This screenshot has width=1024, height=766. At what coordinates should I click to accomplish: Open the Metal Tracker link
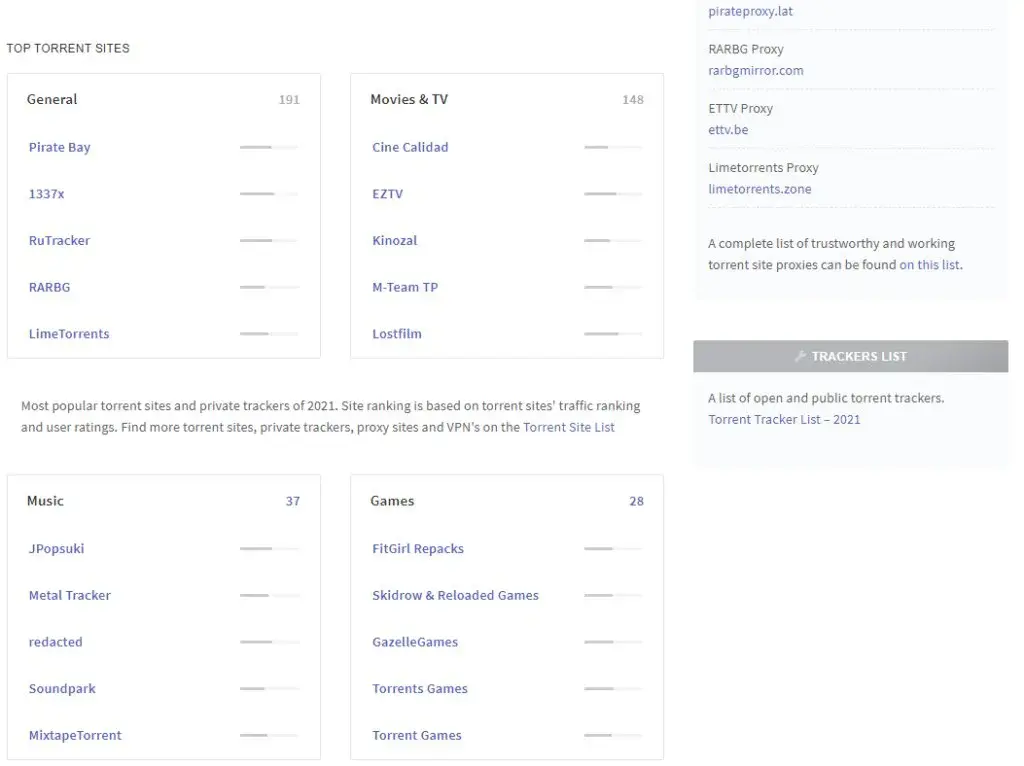(x=70, y=596)
